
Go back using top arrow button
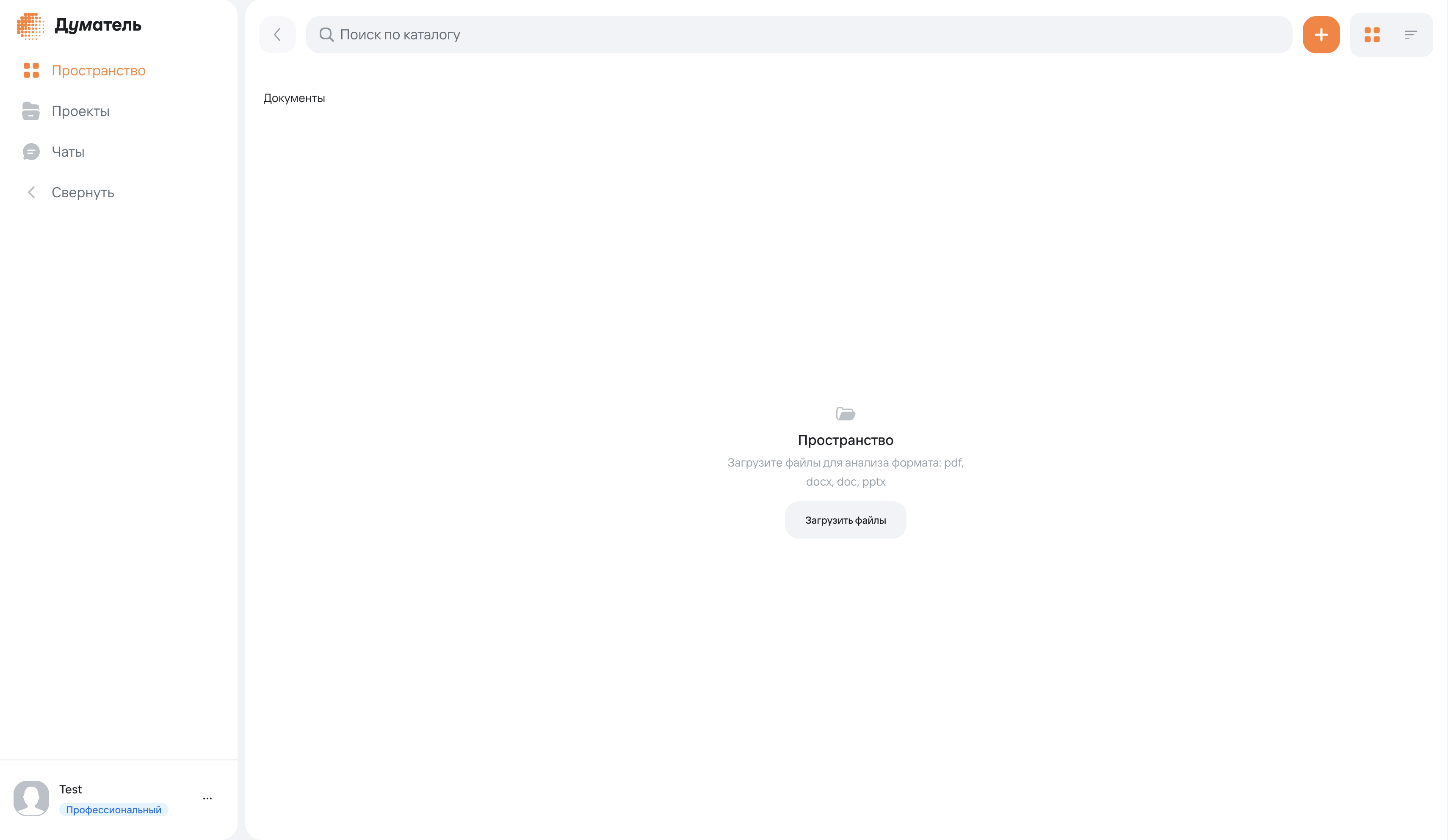277,34
